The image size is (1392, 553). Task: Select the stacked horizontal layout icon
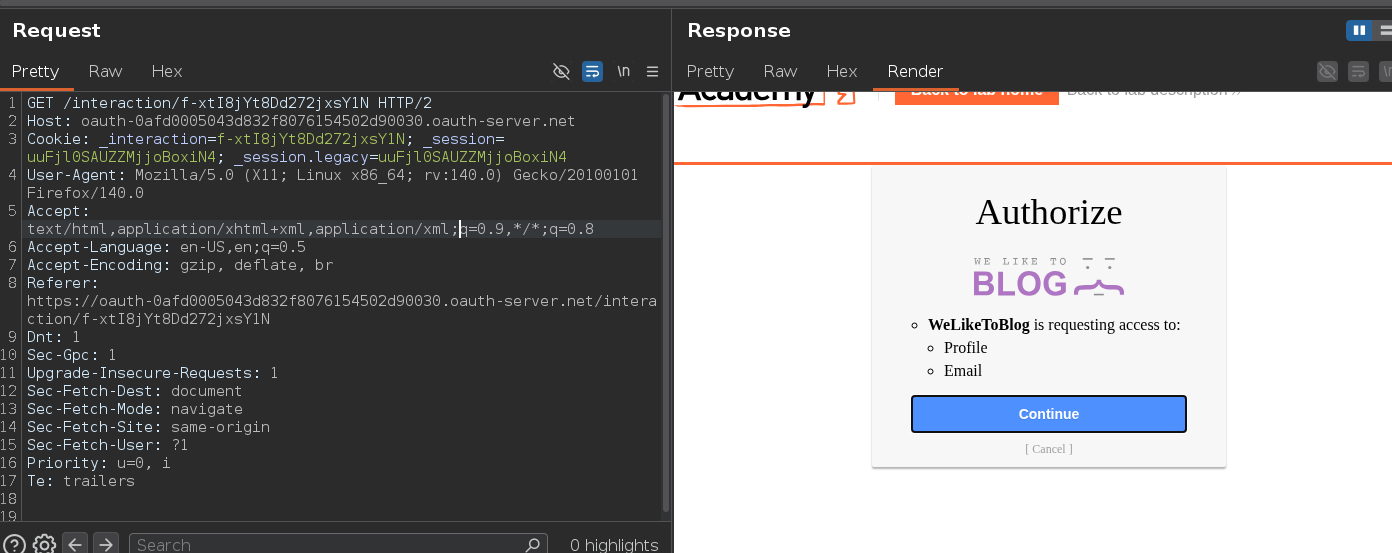(1384, 30)
